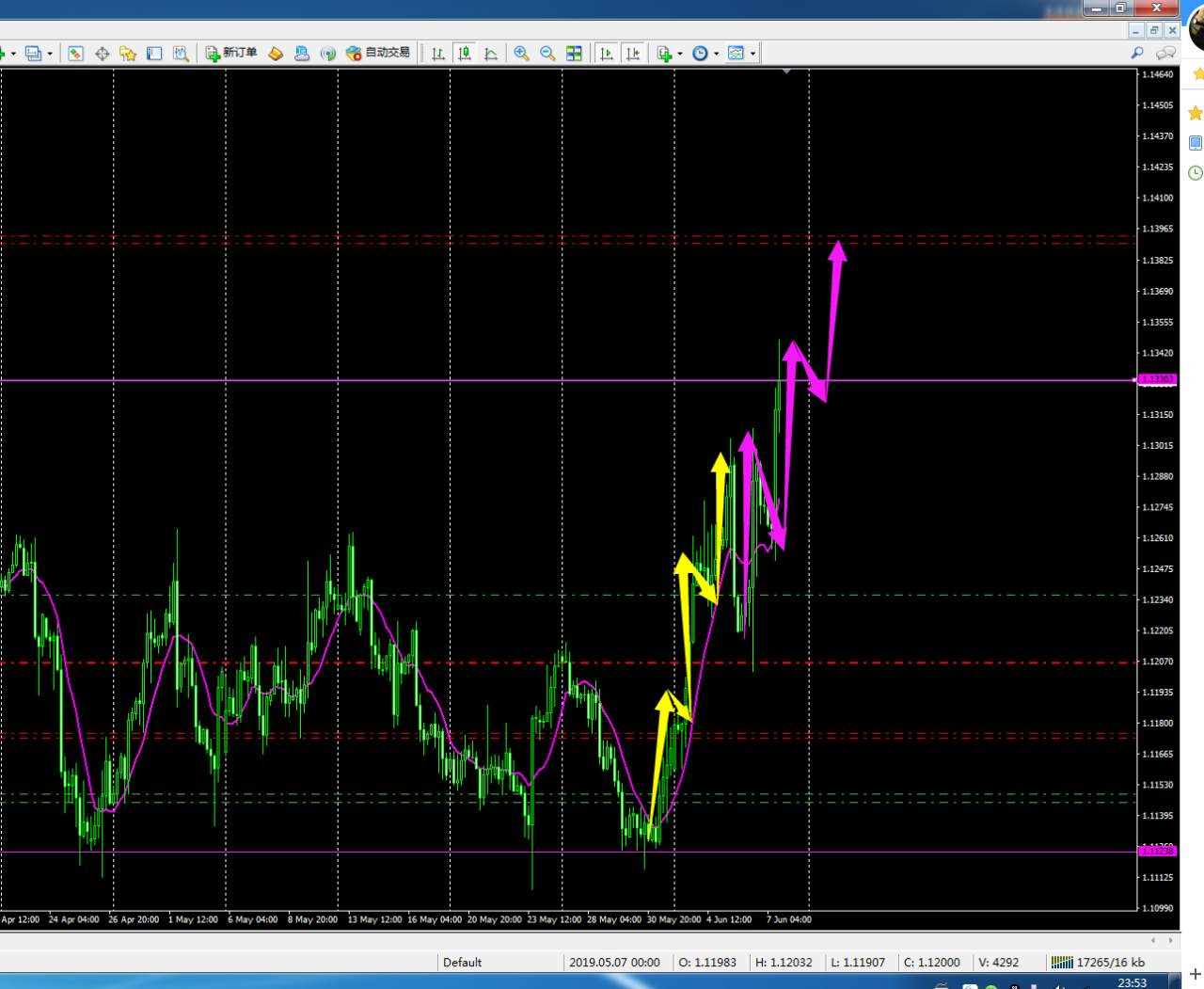Screen dimensions: 1204x989
Task: Switch chart to bar chart style
Action: (x=438, y=54)
